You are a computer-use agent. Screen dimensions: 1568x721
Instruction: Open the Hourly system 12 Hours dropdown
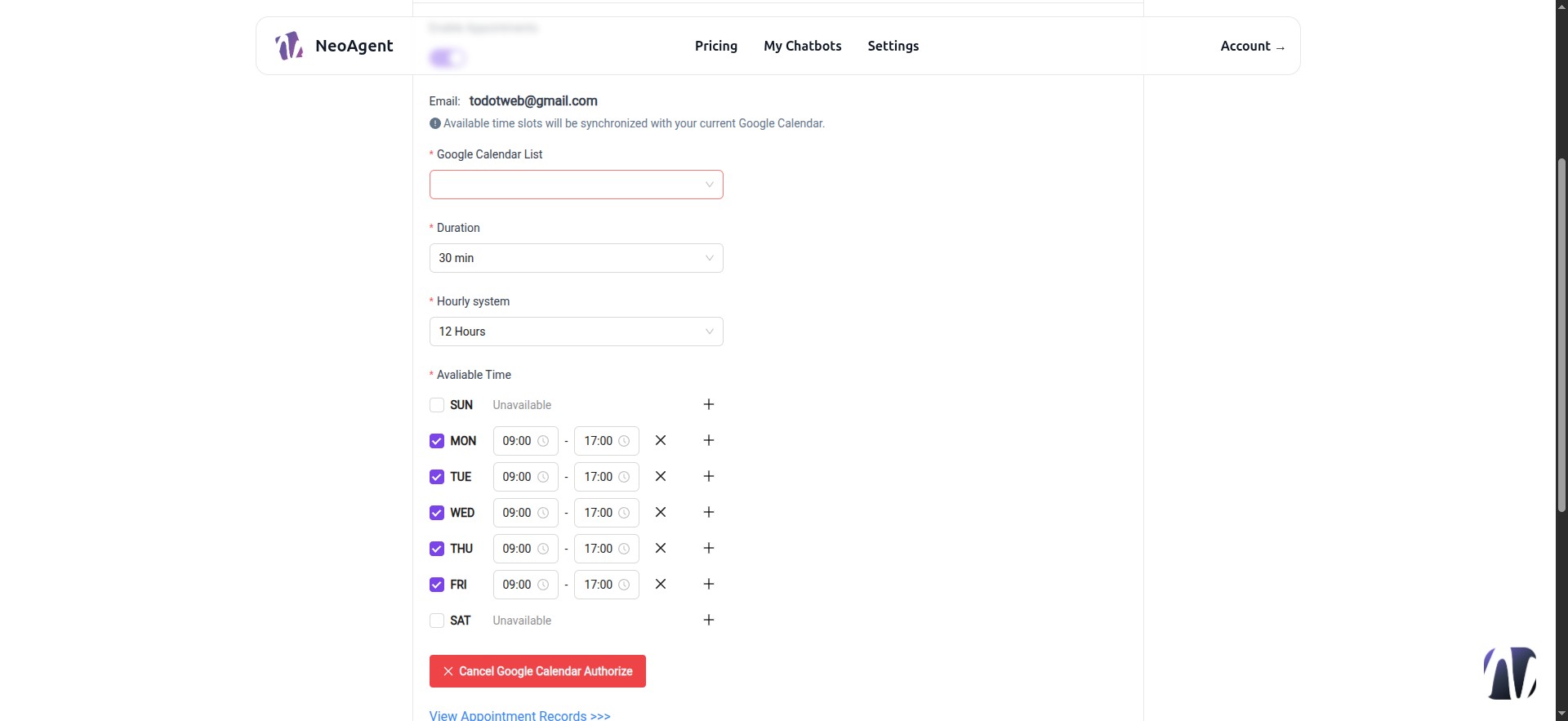(577, 332)
